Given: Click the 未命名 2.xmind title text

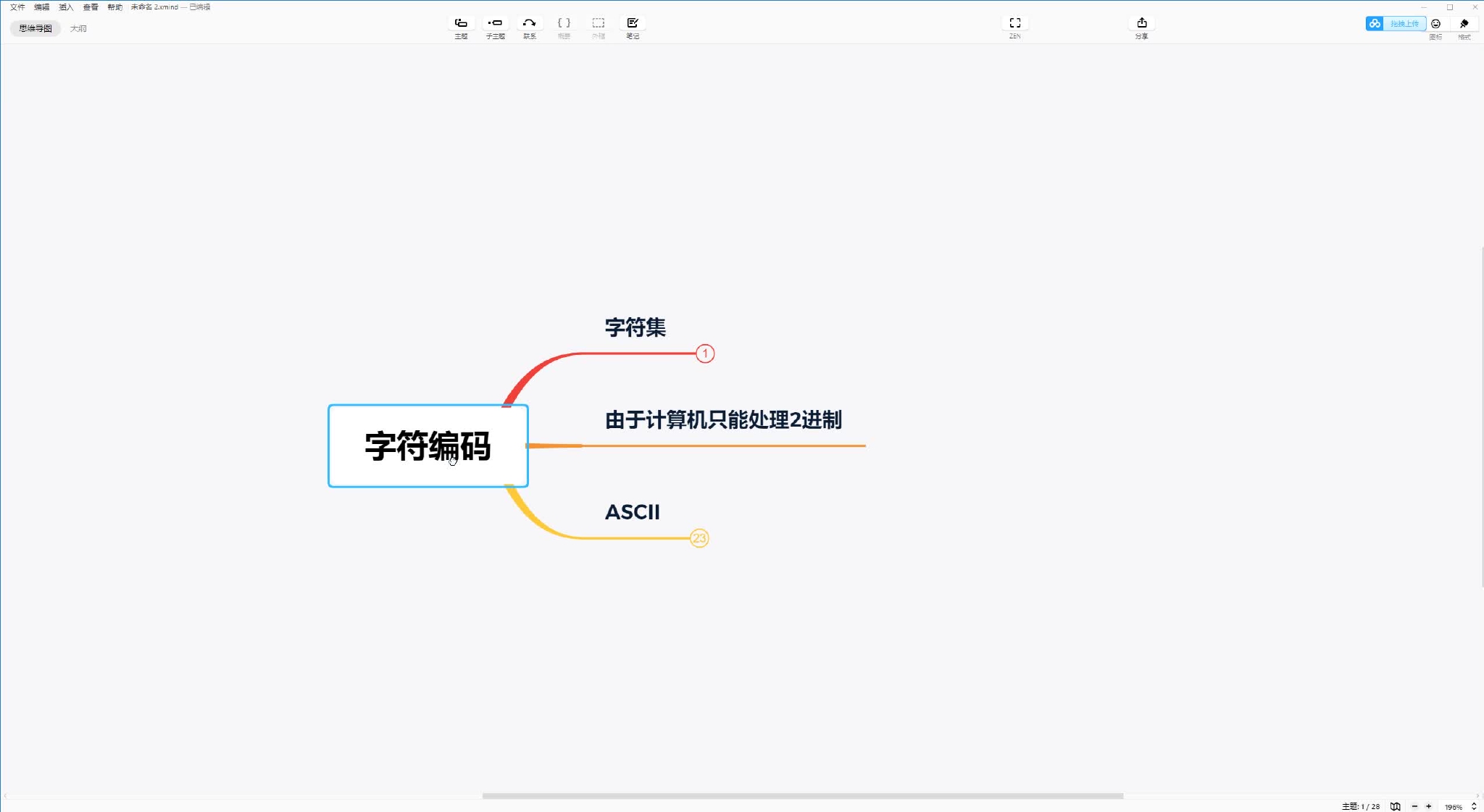Looking at the screenshot, I should [154, 7].
